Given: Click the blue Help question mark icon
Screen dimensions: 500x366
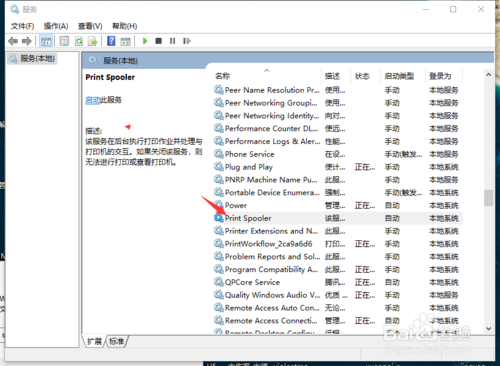Looking at the screenshot, I should tap(111, 41).
